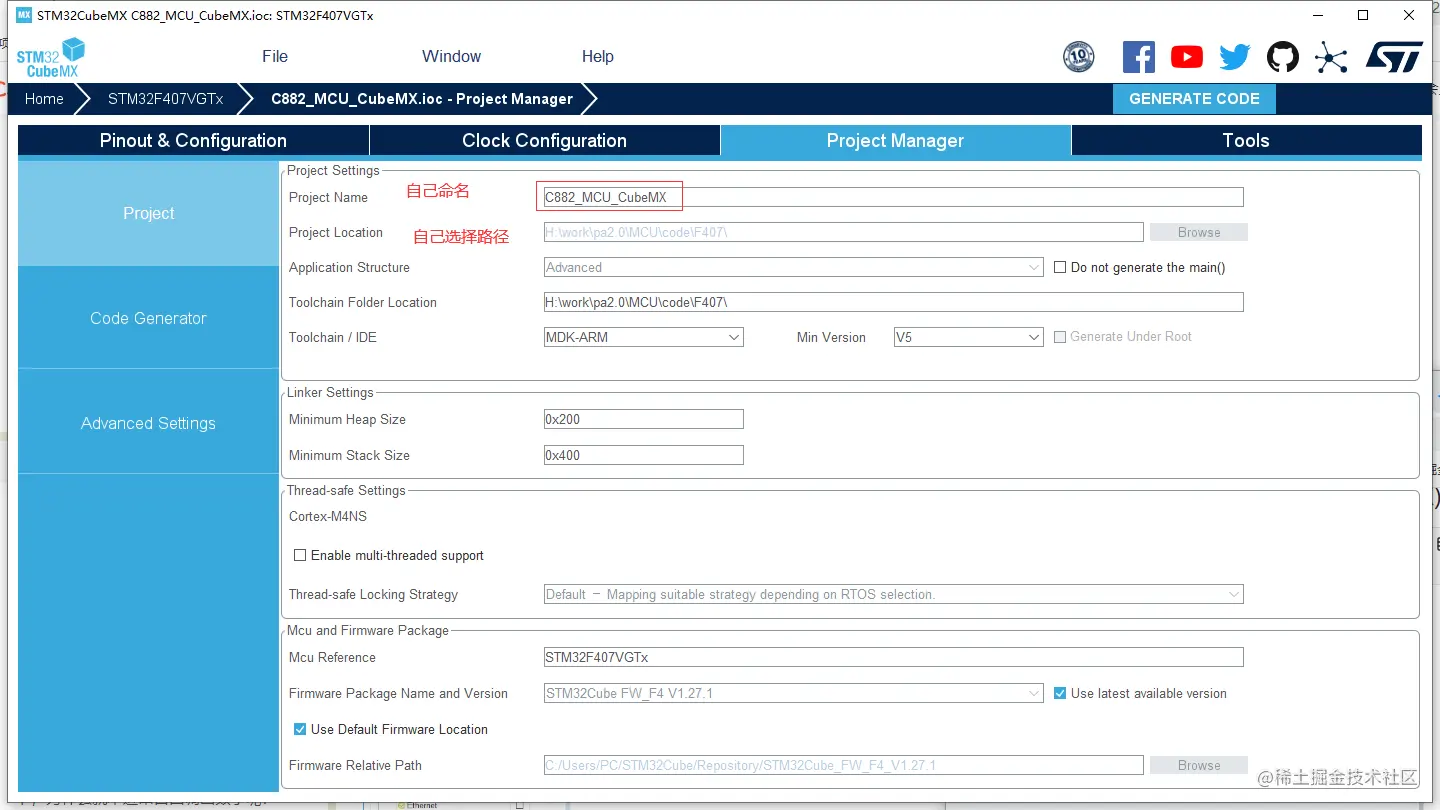Click the ST logo icon
Image resolution: width=1440 pixels, height=810 pixels.
1394,57
